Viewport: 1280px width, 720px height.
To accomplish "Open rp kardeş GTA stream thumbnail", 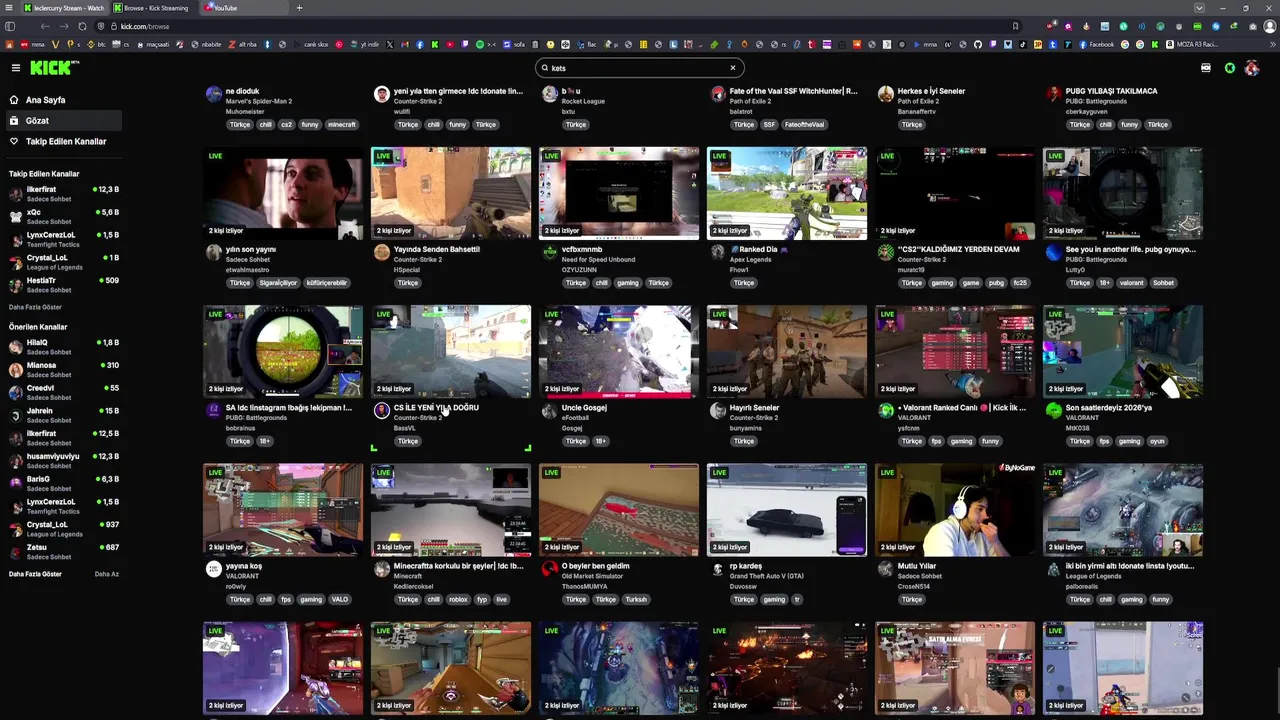I will 787,509.
